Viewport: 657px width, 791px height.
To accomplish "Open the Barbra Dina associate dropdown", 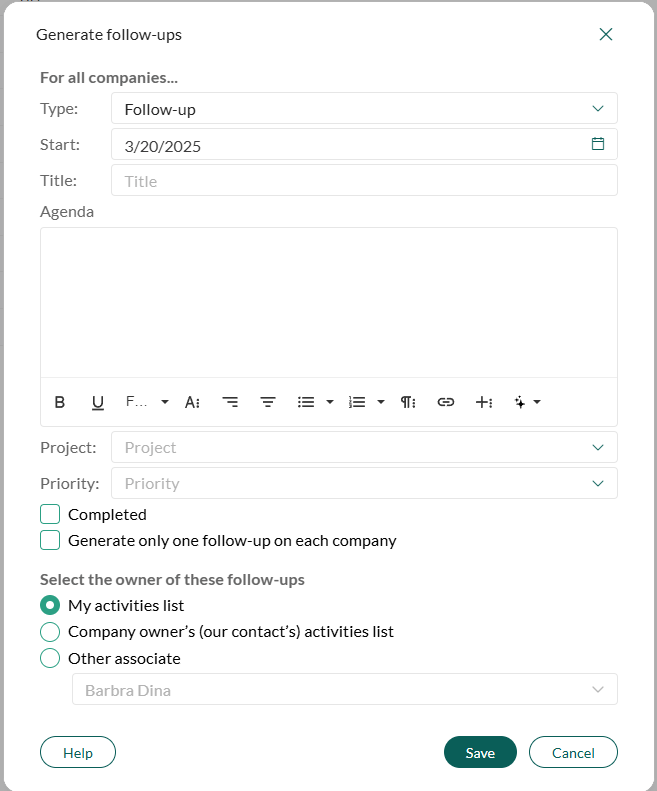I will 345,689.
